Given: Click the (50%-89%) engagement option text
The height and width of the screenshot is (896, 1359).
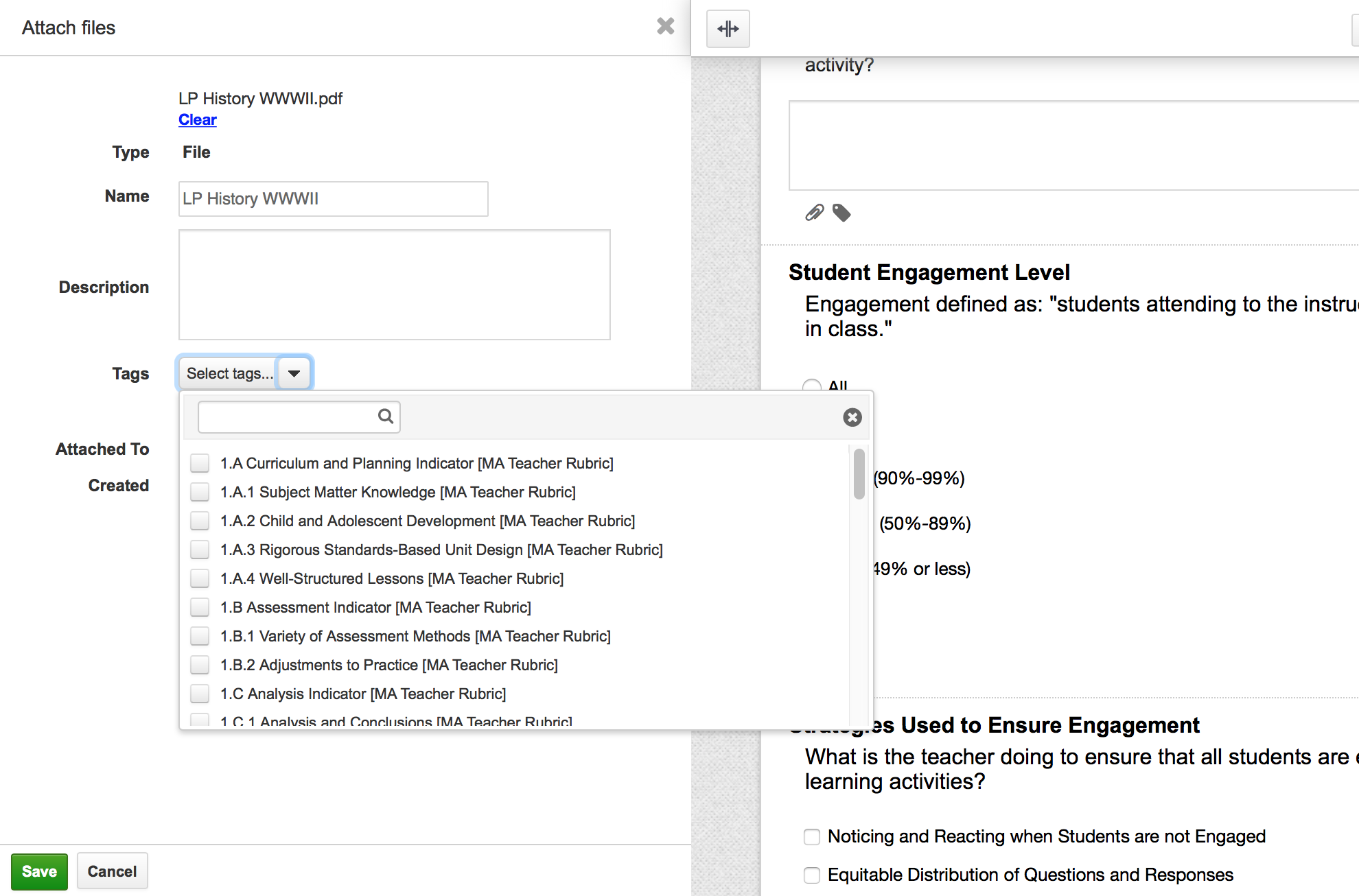Looking at the screenshot, I should click(925, 523).
